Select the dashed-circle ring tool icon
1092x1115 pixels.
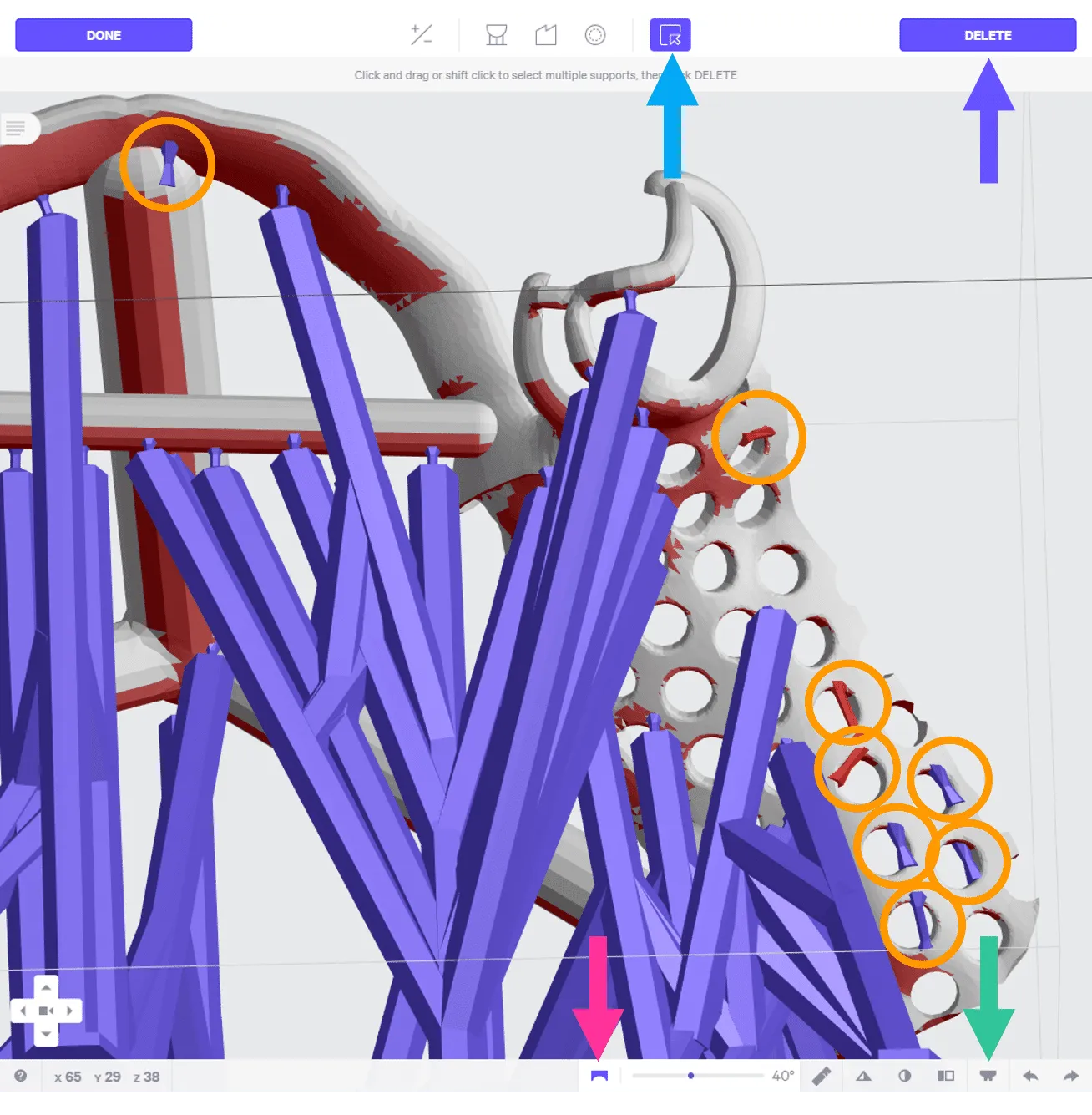pos(595,35)
